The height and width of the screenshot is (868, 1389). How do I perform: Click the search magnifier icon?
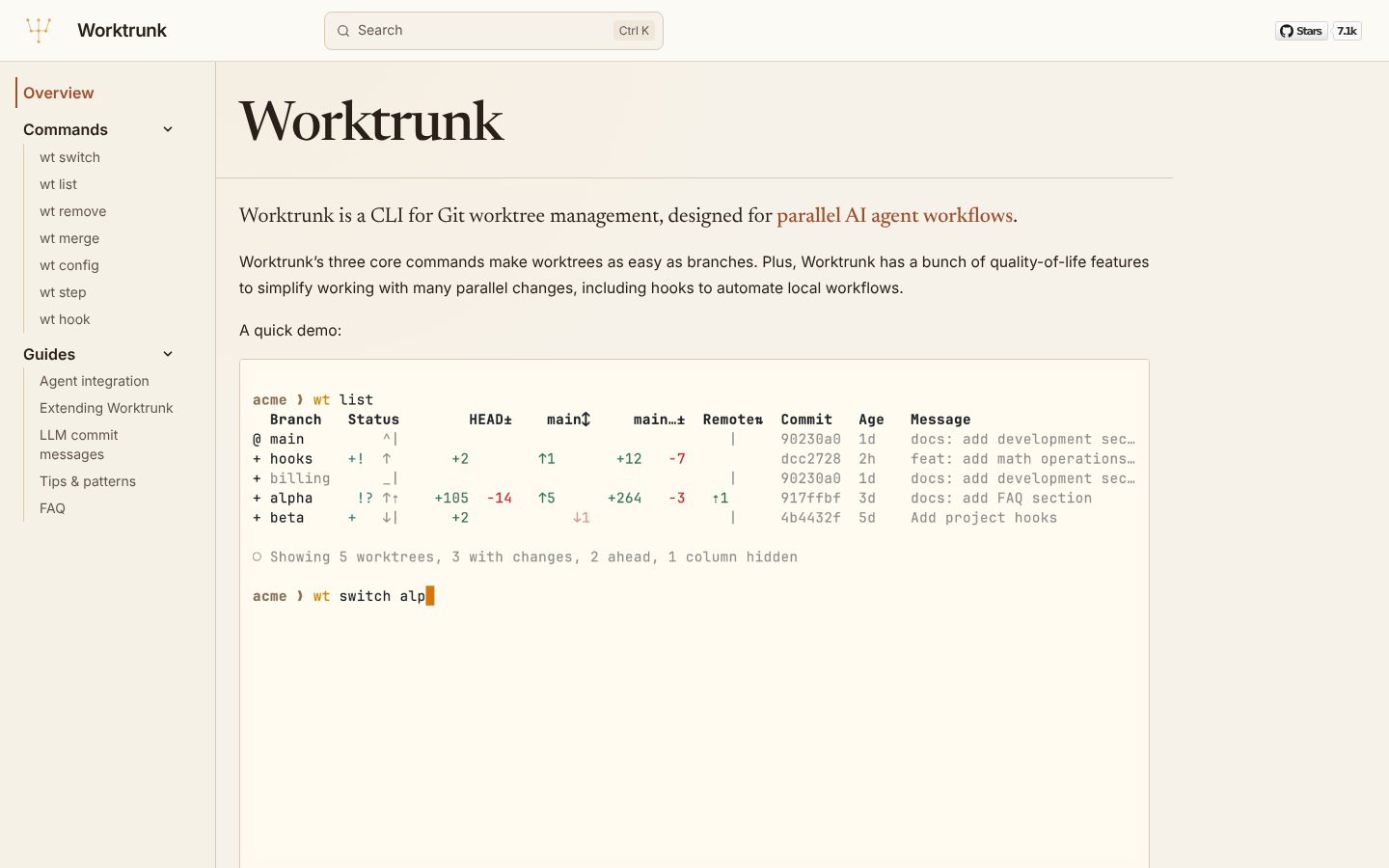(343, 31)
